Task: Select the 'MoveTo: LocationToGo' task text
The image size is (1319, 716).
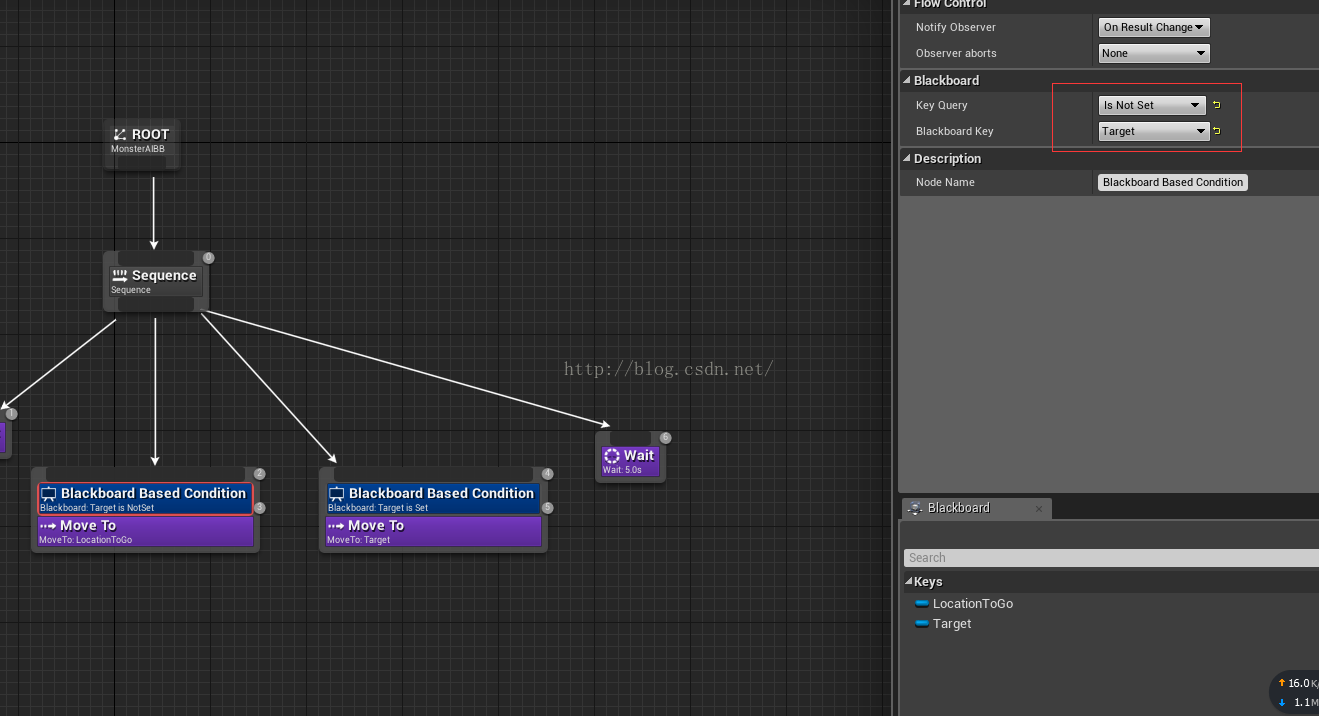Action: [x=85, y=540]
